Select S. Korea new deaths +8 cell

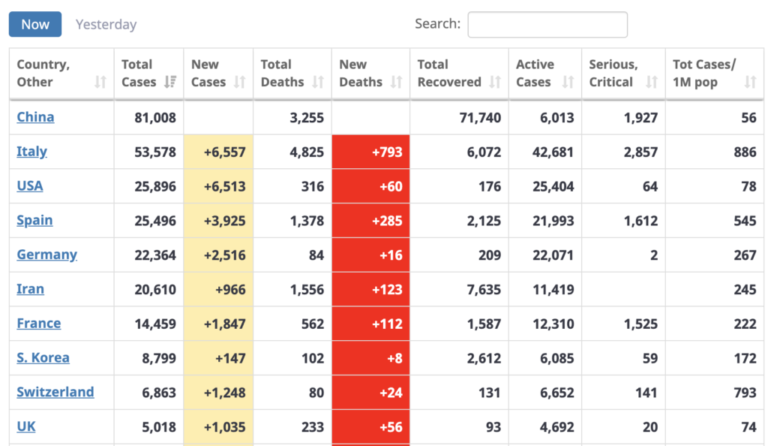point(371,358)
